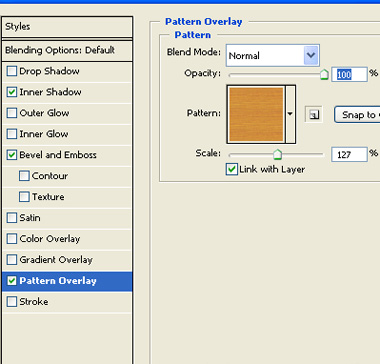Open the Color Overlay label settings
This screenshot has height=364, width=380.
point(50,239)
